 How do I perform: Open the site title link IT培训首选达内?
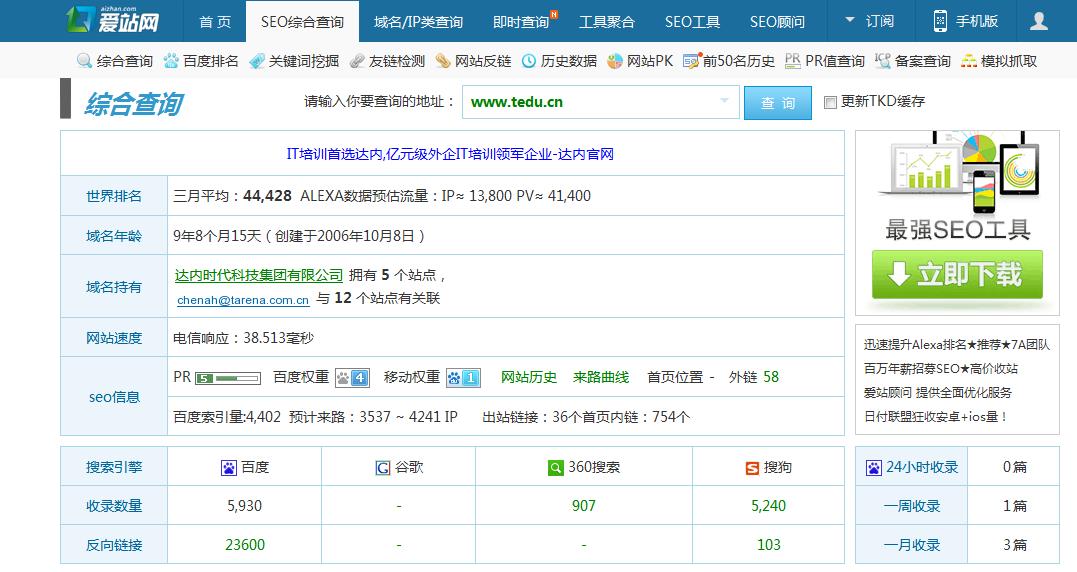(450, 154)
